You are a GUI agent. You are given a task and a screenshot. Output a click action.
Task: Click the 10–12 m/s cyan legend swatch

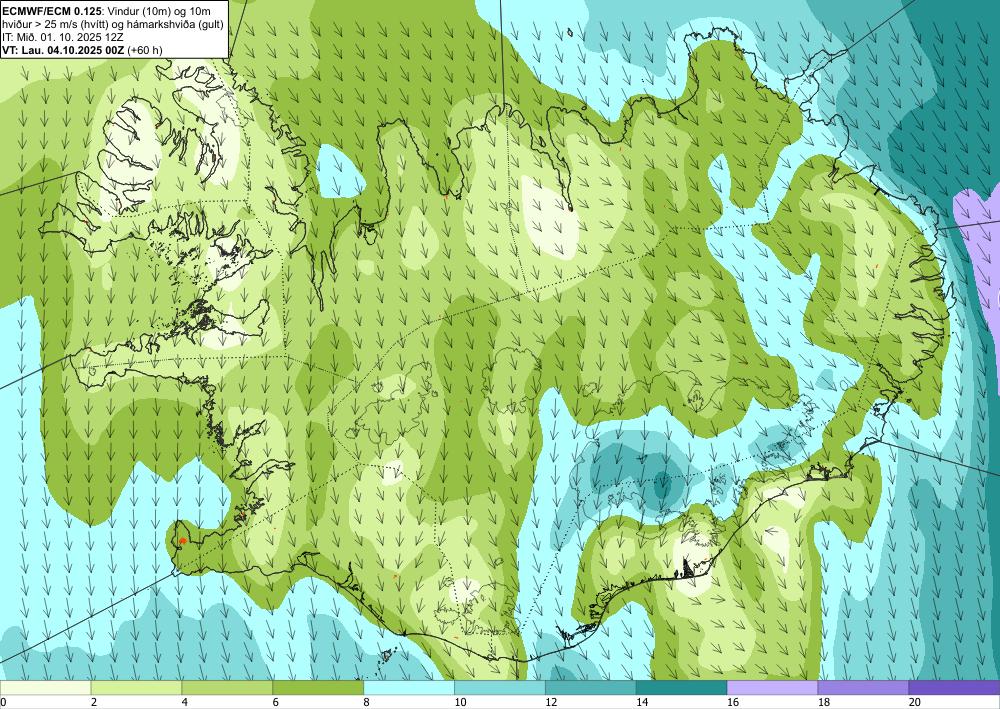(500, 688)
